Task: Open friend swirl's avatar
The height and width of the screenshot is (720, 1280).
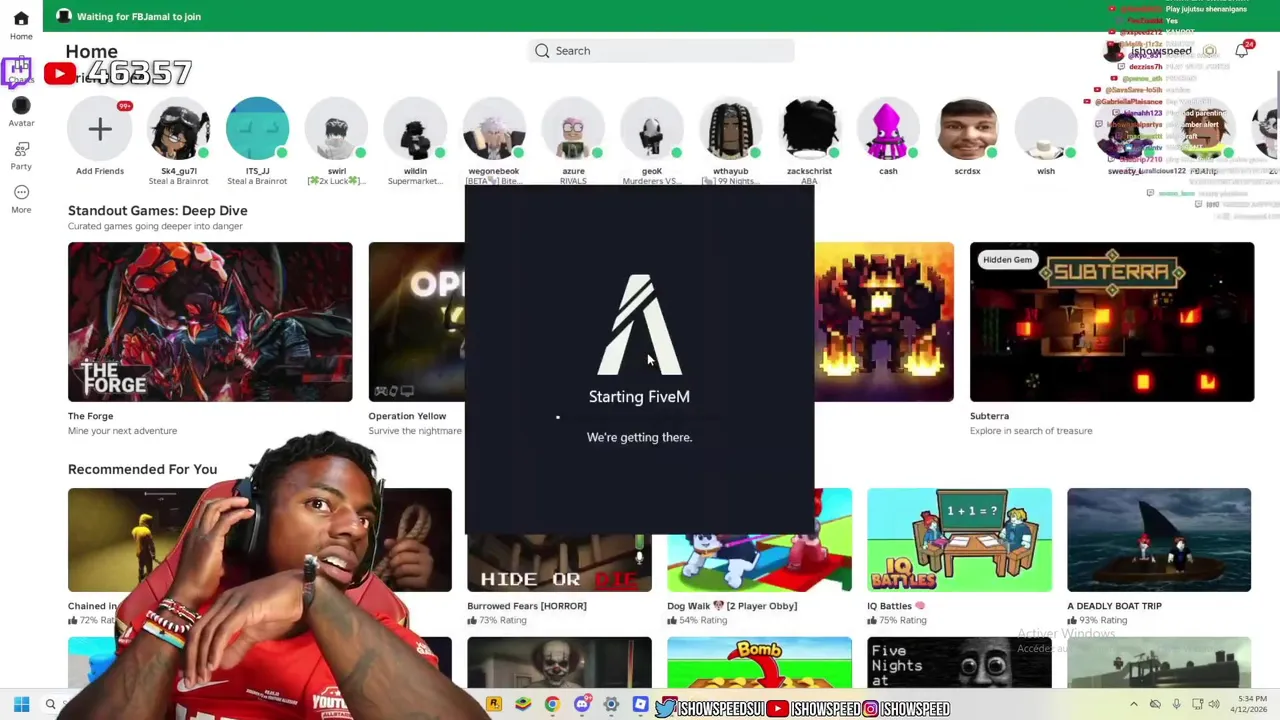Action: tap(336, 129)
